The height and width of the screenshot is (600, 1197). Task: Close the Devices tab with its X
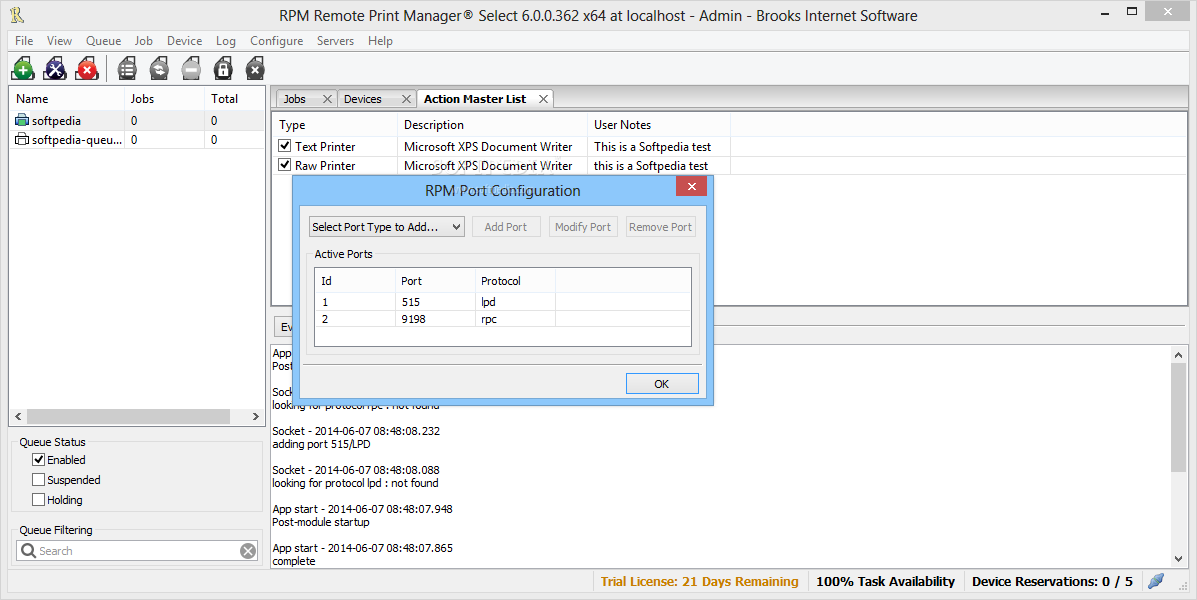pyautogui.click(x=406, y=99)
